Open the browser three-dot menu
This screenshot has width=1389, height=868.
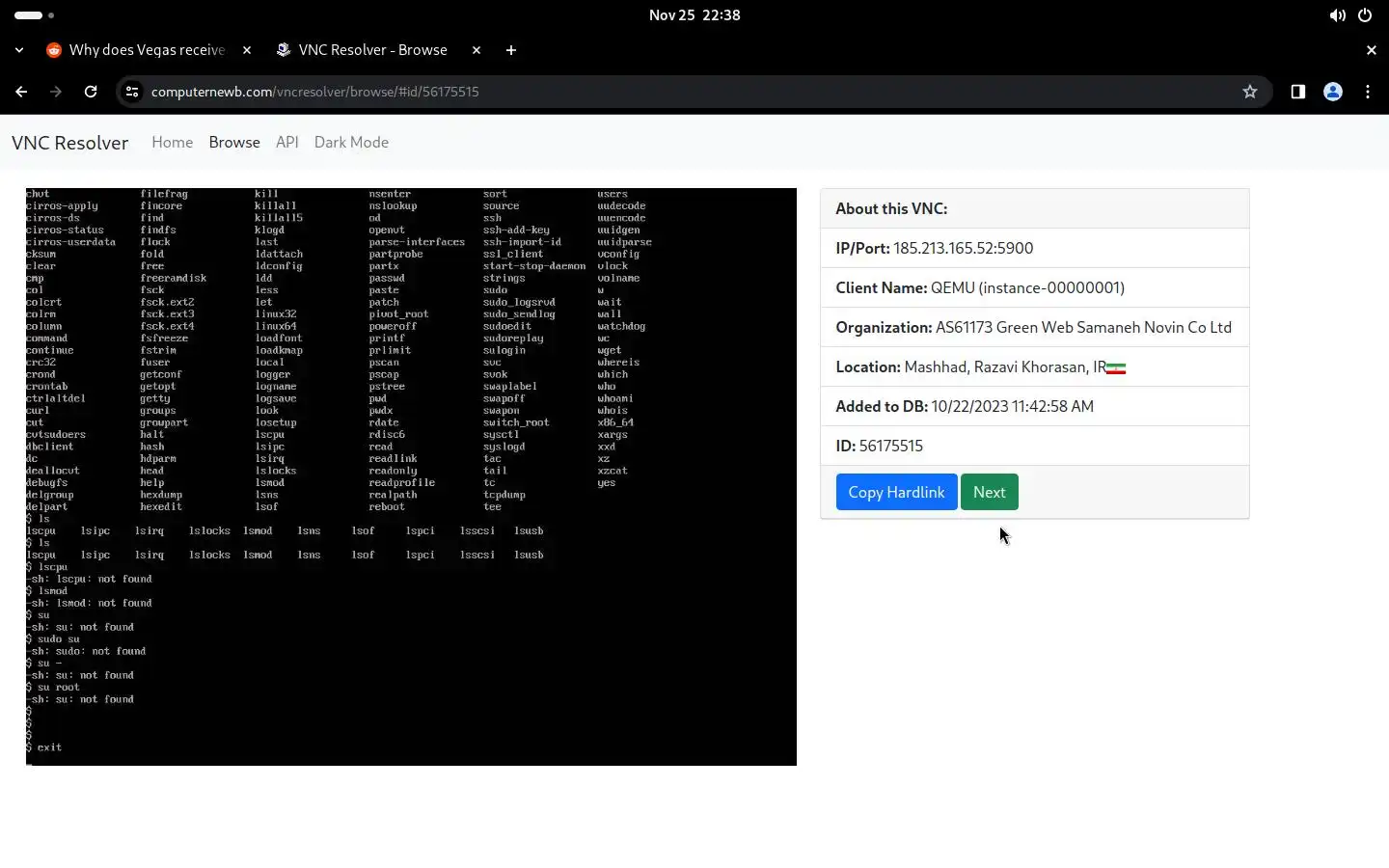pyautogui.click(x=1368, y=92)
